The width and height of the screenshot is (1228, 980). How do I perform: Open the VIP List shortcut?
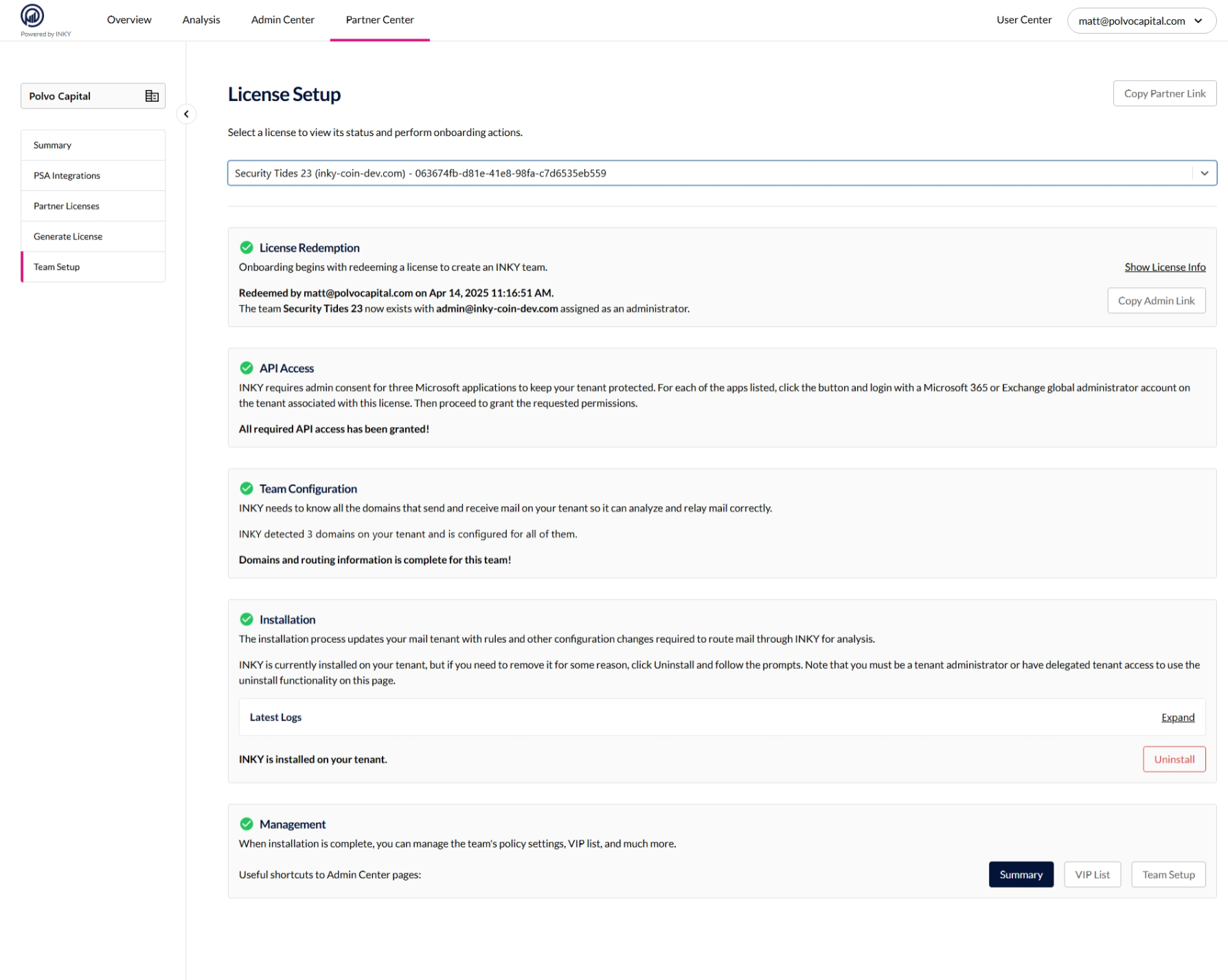1091,874
